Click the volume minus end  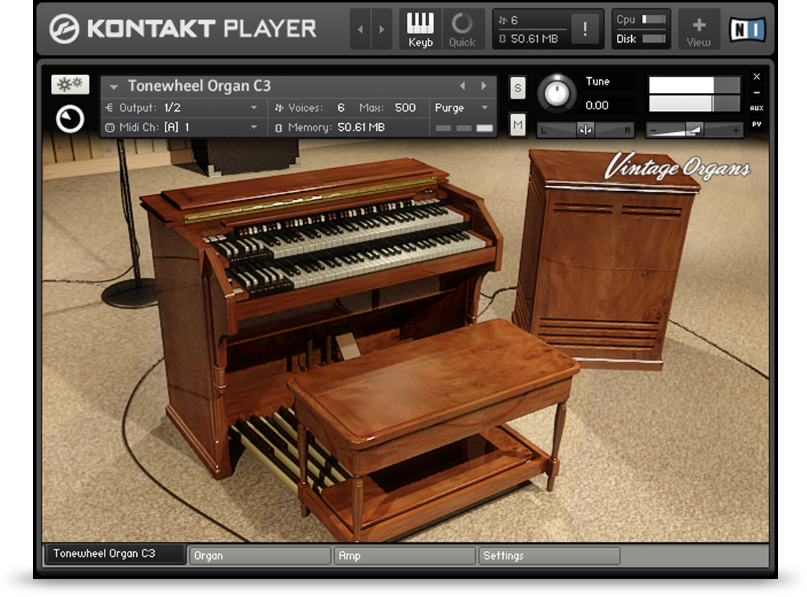(653, 131)
